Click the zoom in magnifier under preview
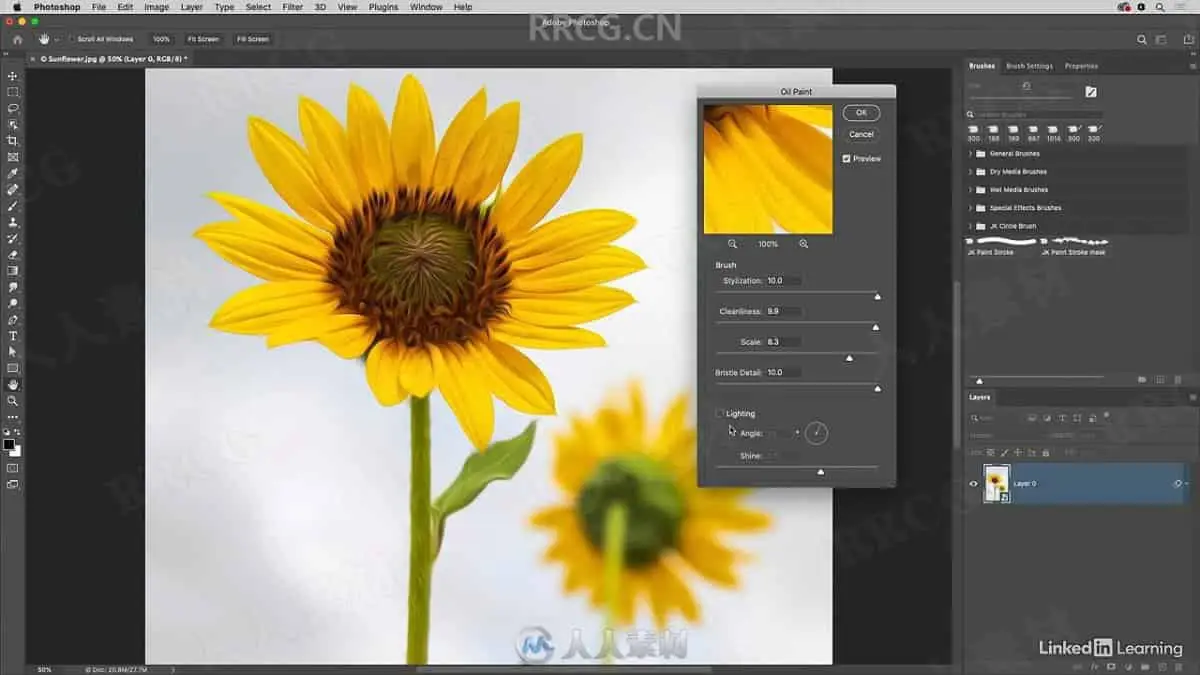This screenshot has height=675, width=1200. tap(804, 244)
